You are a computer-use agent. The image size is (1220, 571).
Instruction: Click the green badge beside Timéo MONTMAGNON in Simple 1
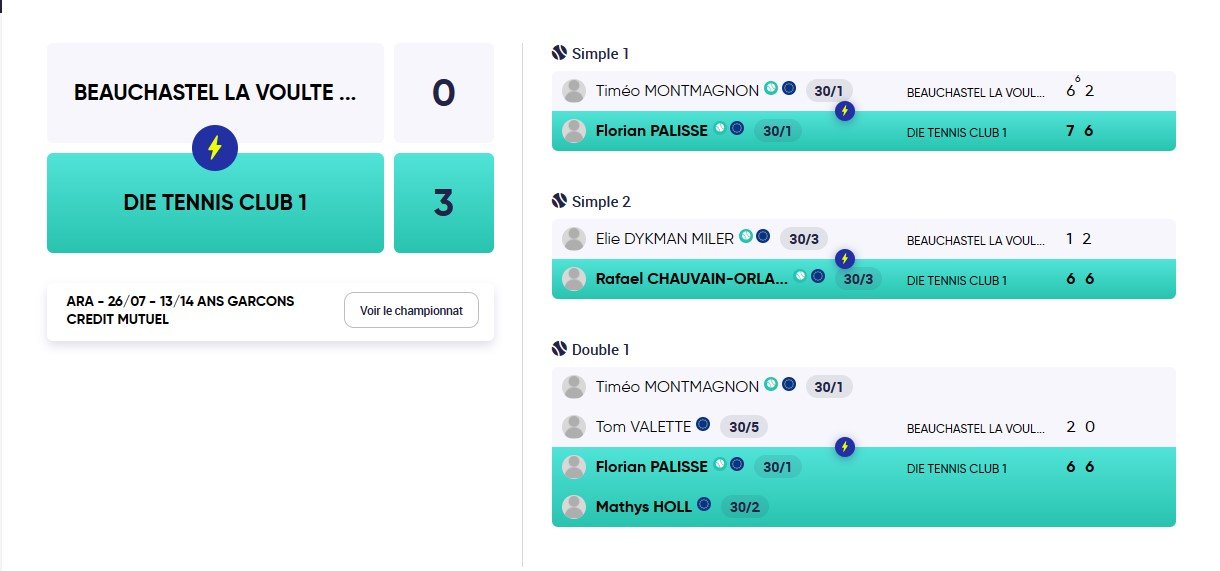pos(771,88)
